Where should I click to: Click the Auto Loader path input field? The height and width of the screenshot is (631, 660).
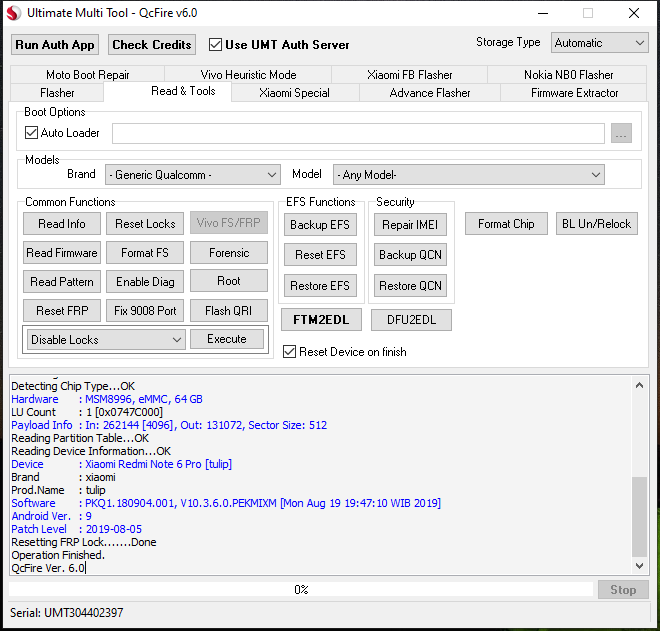358,133
